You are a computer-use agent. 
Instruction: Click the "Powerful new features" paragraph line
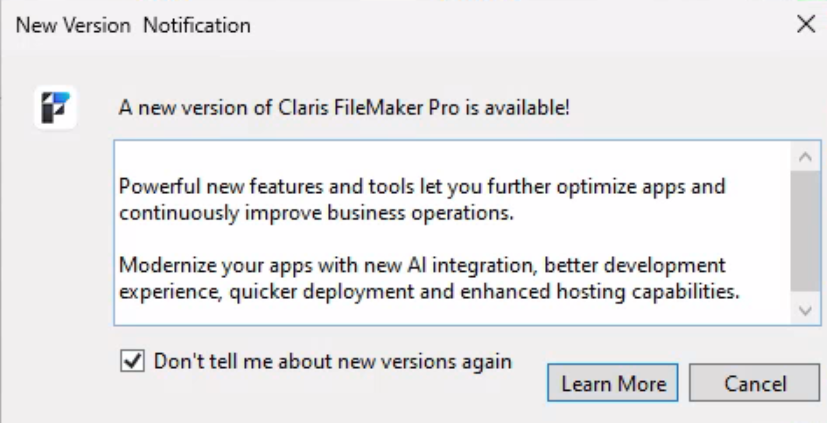click(422, 186)
